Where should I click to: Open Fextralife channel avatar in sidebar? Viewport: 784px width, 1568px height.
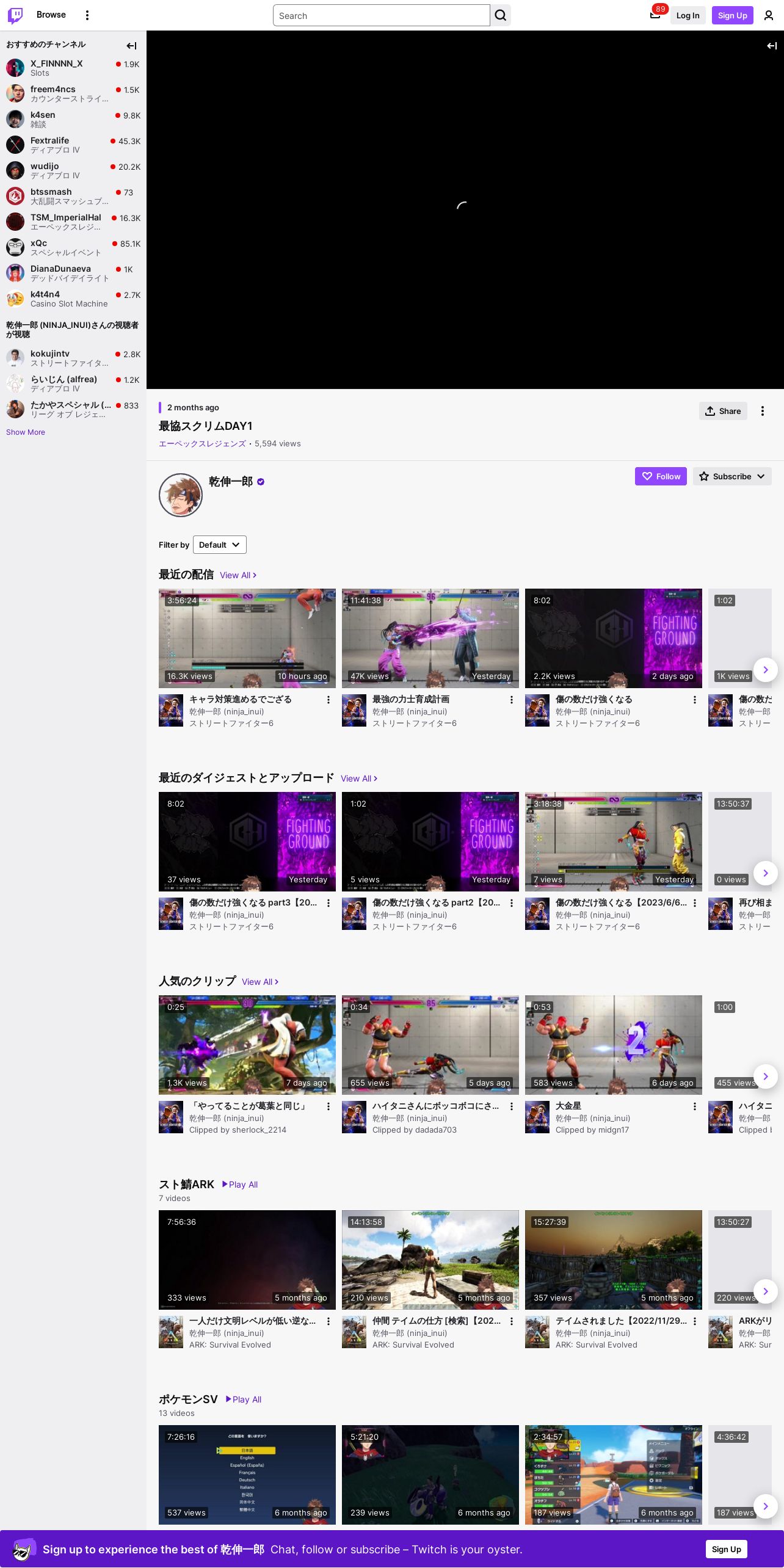pos(15,145)
